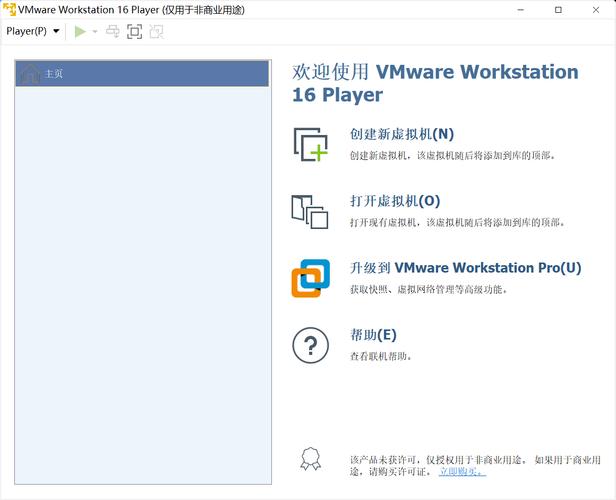The width and height of the screenshot is (616, 500).
Task: Click the question mark help icon
Action: point(310,345)
